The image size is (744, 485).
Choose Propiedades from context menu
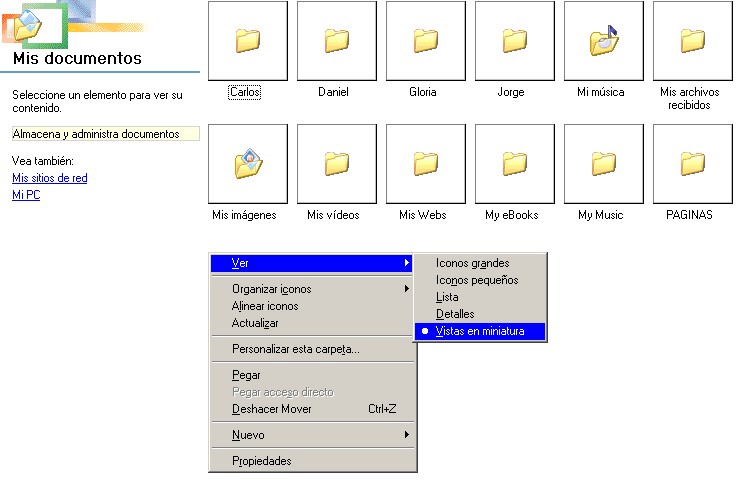tap(311, 461)
